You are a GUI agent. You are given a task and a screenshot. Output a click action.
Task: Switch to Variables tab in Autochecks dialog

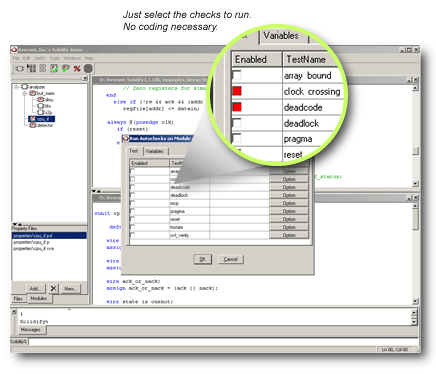(x=155, y=151)
